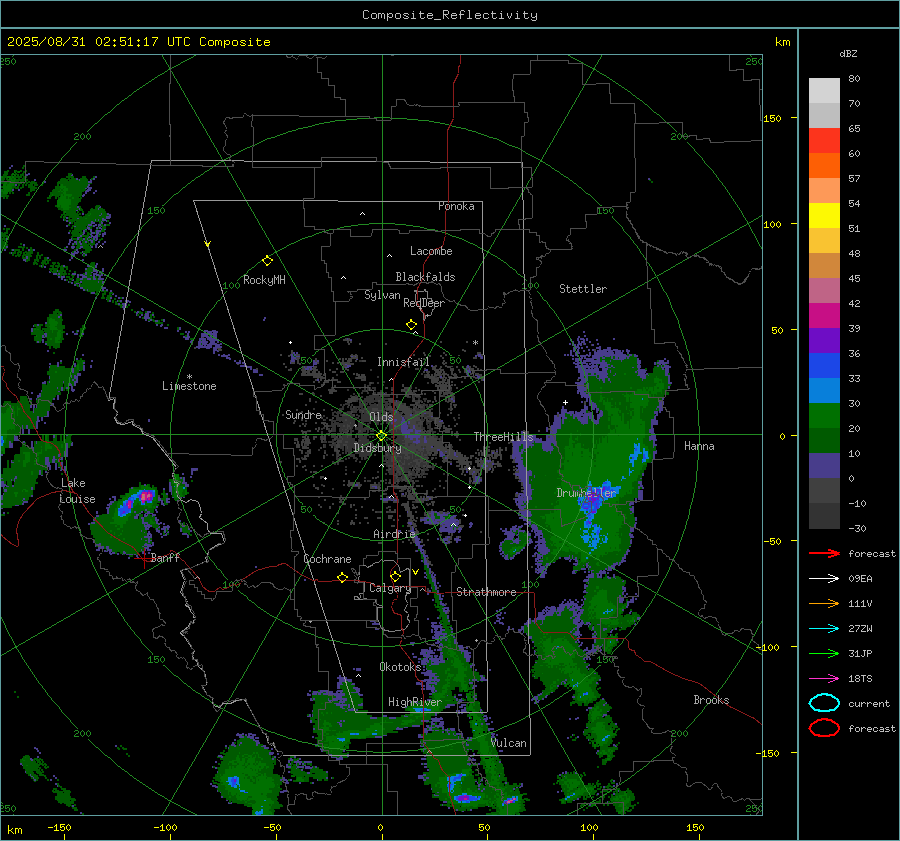Image resolution: width=900 pixels, height=841 pixels.
Task: Select the light blue 30-33 dBZ swatch
Action: click(x=824, y=391)
